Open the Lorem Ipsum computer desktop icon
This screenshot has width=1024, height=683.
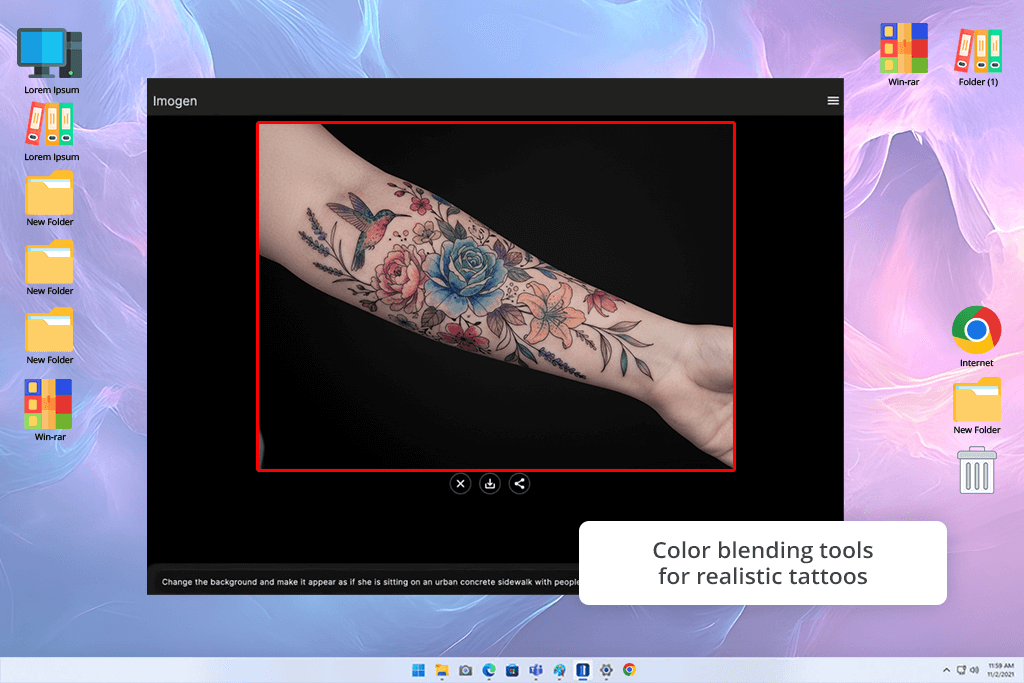[51, 61]
